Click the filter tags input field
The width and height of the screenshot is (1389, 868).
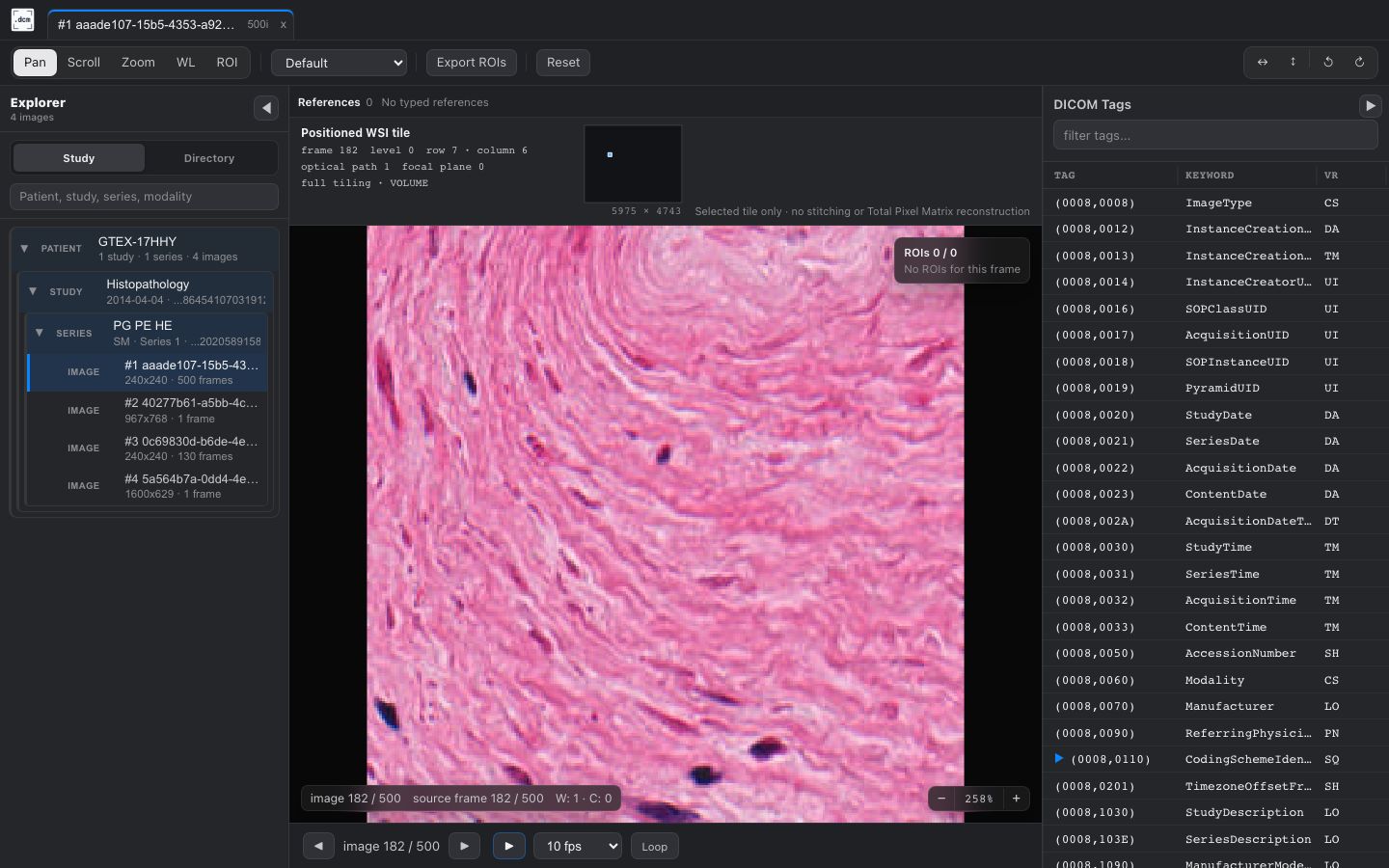click(x=1215, y=135)
